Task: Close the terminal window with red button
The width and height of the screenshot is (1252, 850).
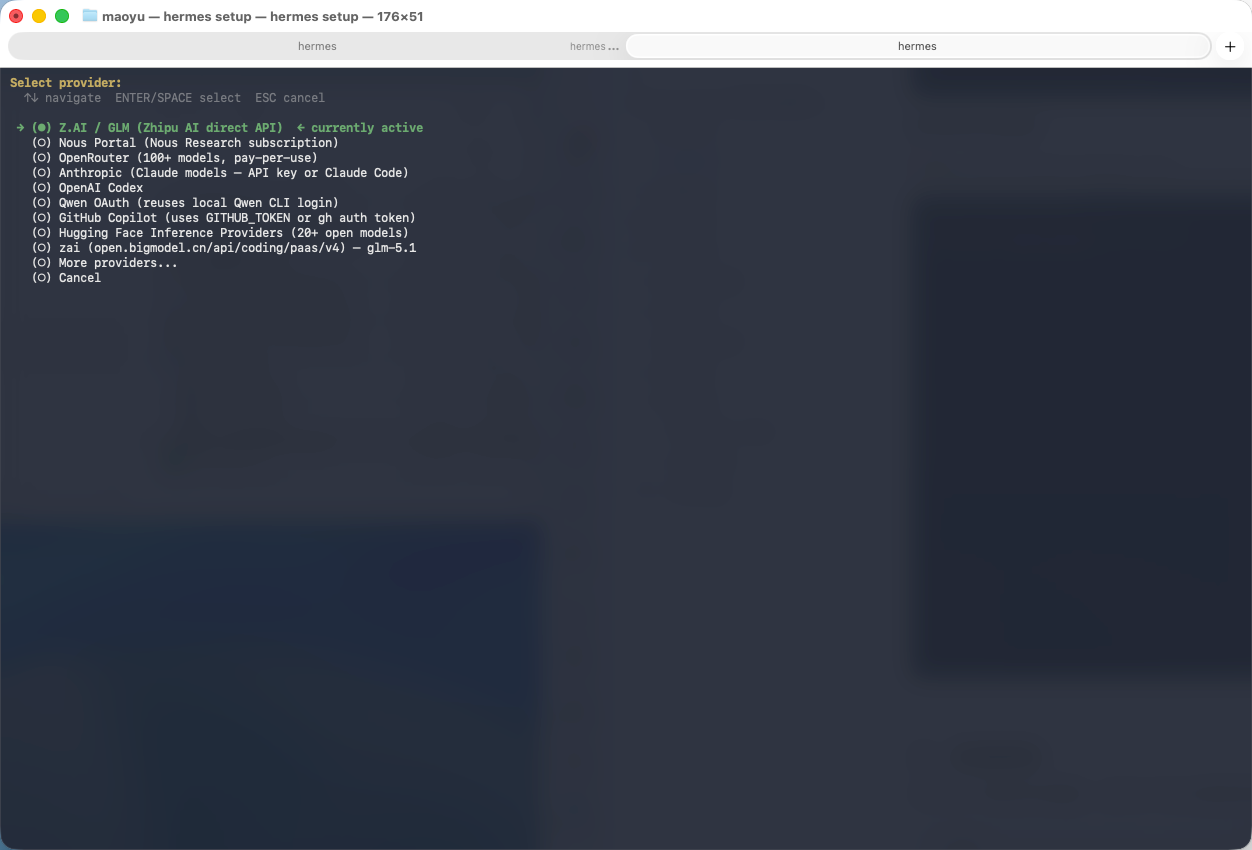Action: [16, 16]
